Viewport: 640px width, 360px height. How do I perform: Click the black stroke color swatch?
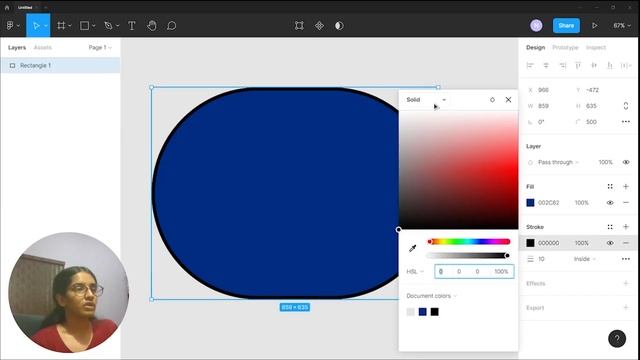click(x=530, y=243)
